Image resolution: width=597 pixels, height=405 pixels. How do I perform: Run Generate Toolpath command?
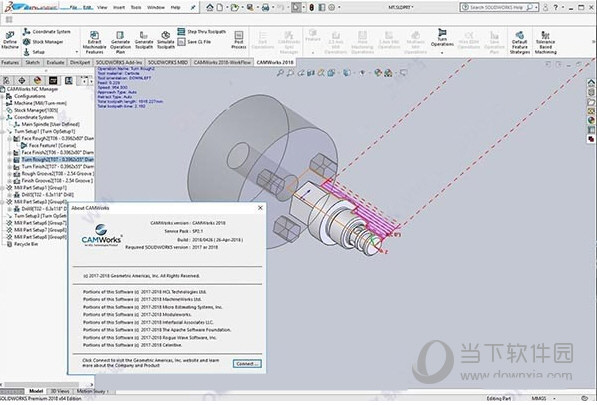144,40
